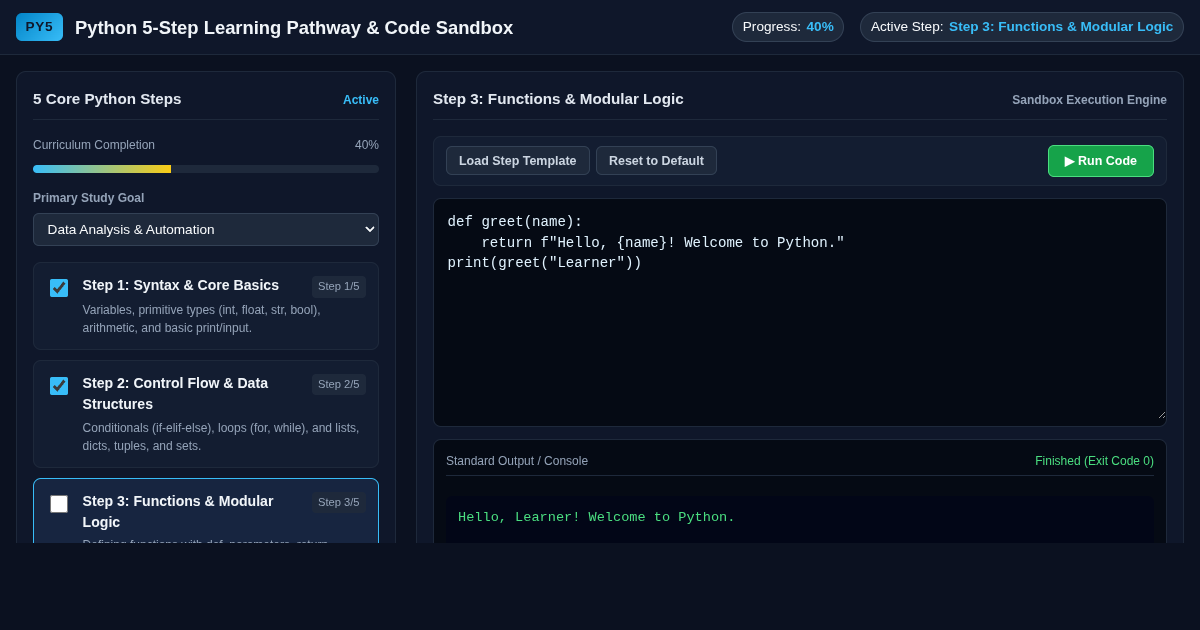The image size is (1200, 630).
Task: Click the Progress: 40% pill in header
Action: click(788, 27)
